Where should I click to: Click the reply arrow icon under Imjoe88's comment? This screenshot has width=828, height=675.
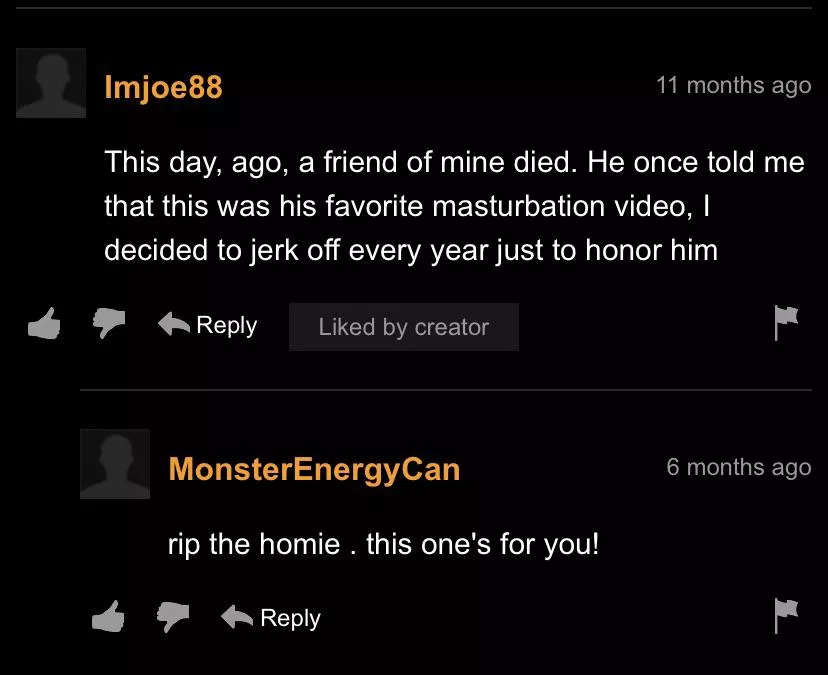[x=174, y=324]
